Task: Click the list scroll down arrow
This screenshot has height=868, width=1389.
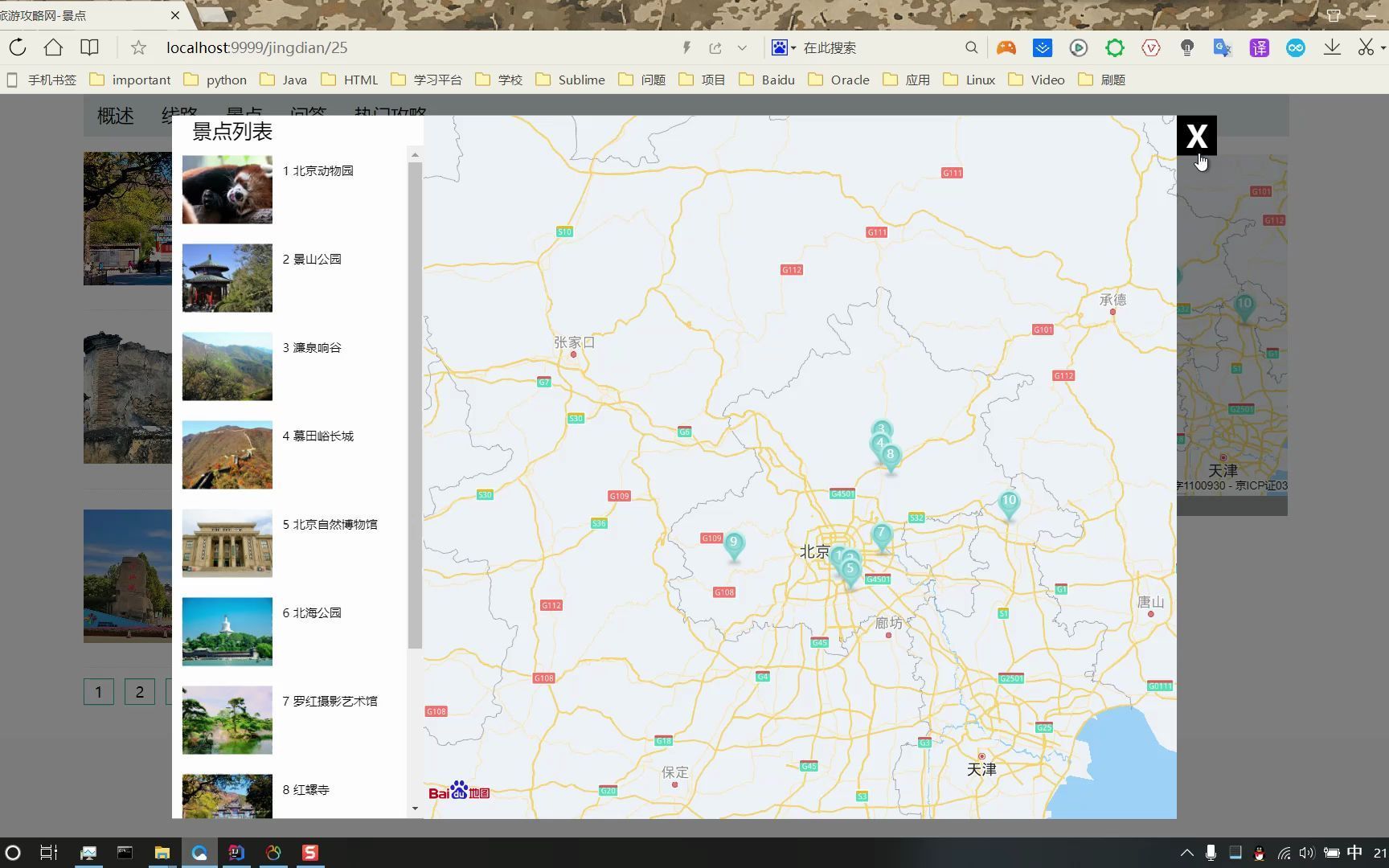Action: (415, 809)
